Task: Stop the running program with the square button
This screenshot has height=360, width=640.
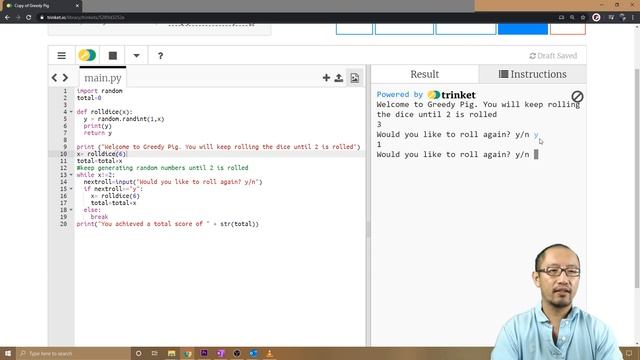Action: click(113, 56)
